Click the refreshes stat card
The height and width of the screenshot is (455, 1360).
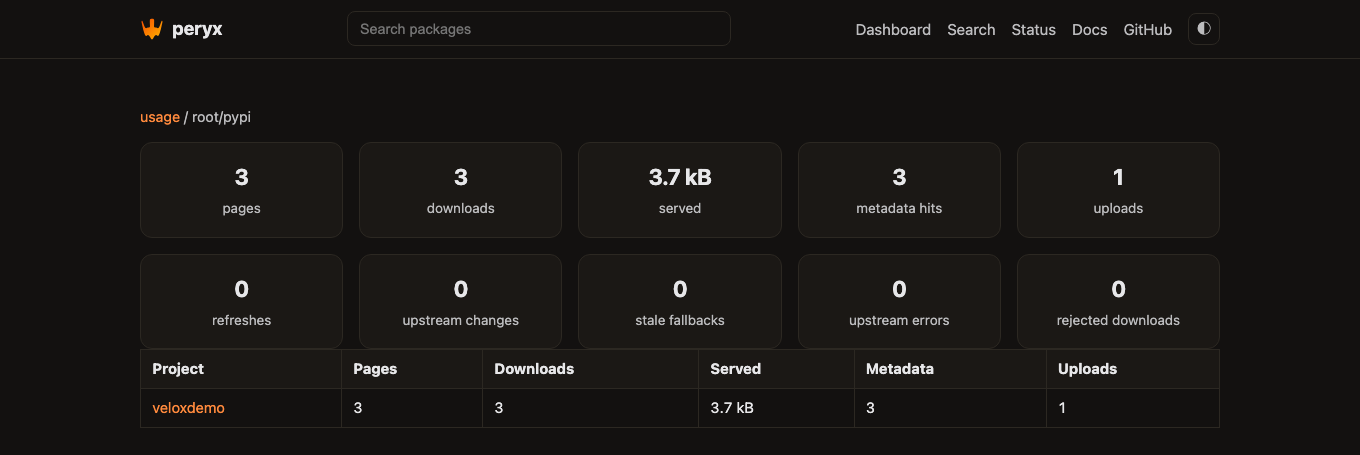click(241, 302)
